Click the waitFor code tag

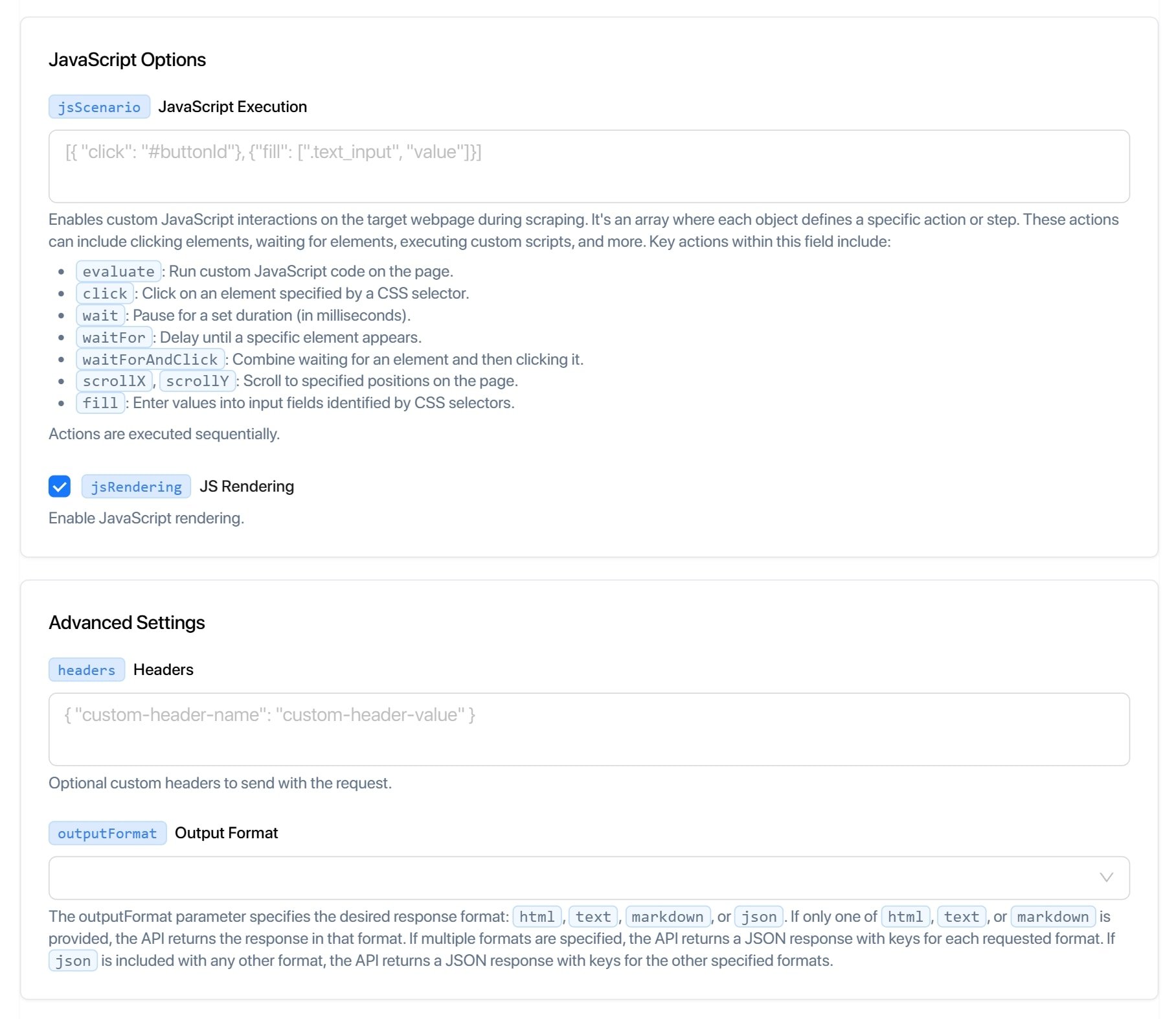tap(114, 338)
